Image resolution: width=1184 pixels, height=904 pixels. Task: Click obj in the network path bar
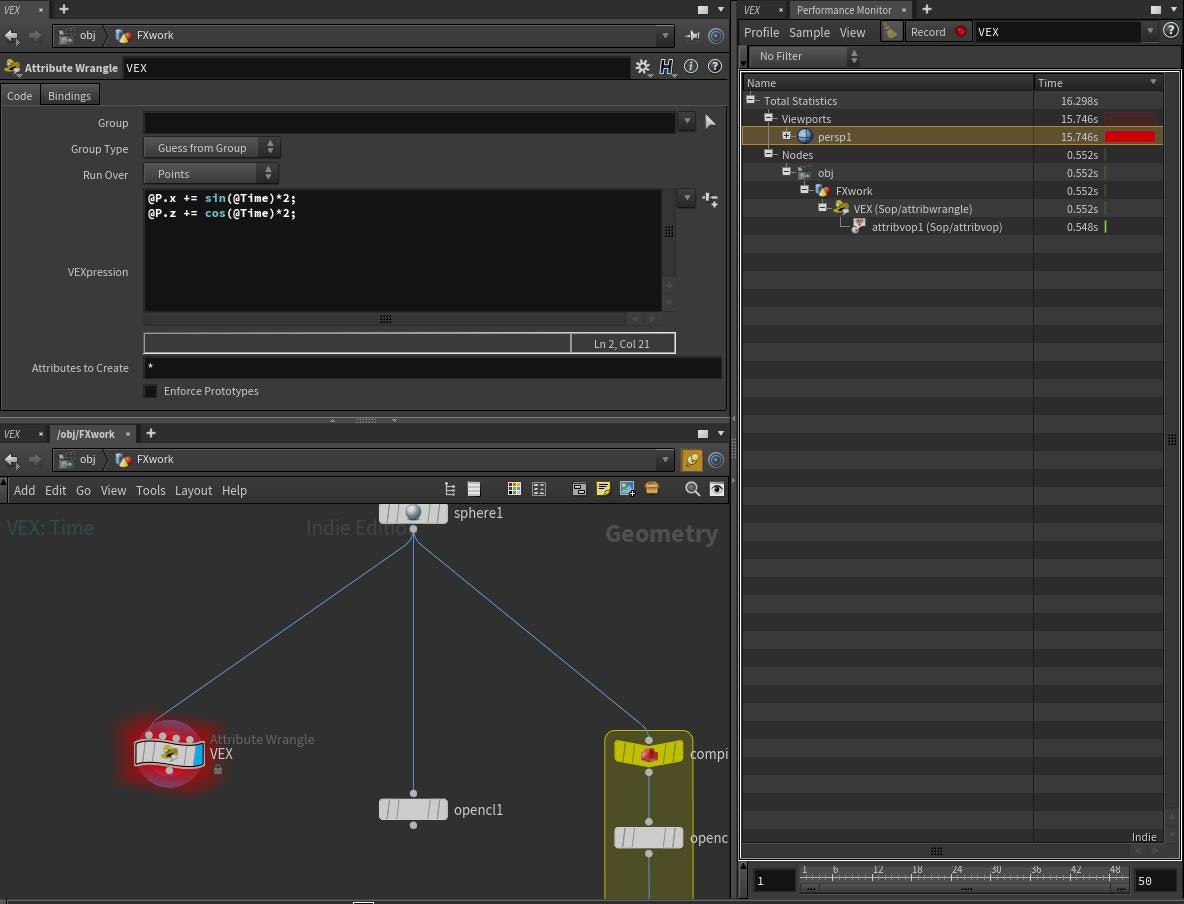(88, 459)
